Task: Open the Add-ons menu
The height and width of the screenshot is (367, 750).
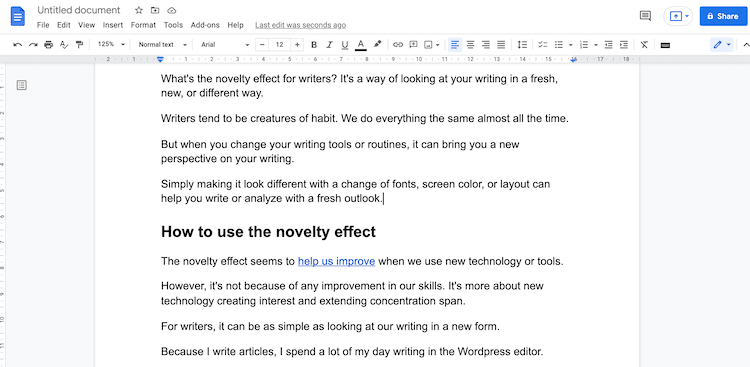Action: (x=205, y=25)
